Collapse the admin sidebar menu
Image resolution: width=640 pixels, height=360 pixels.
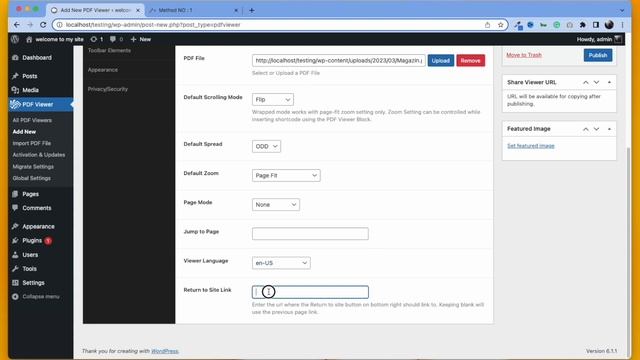[40, 297]
